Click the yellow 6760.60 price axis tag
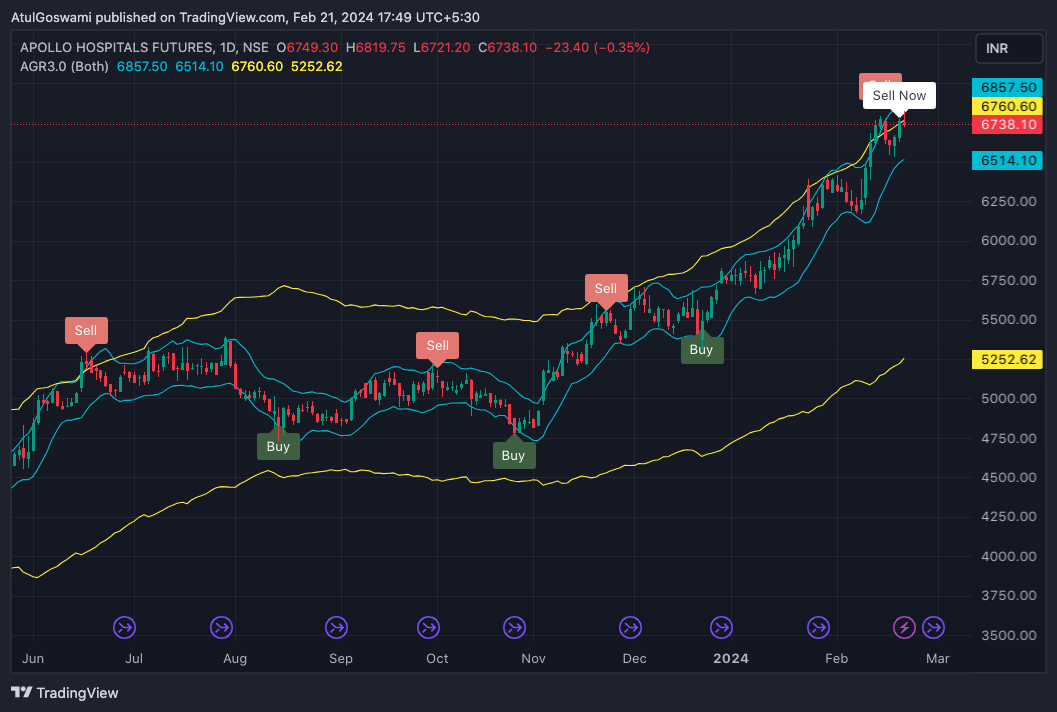 1007,107
